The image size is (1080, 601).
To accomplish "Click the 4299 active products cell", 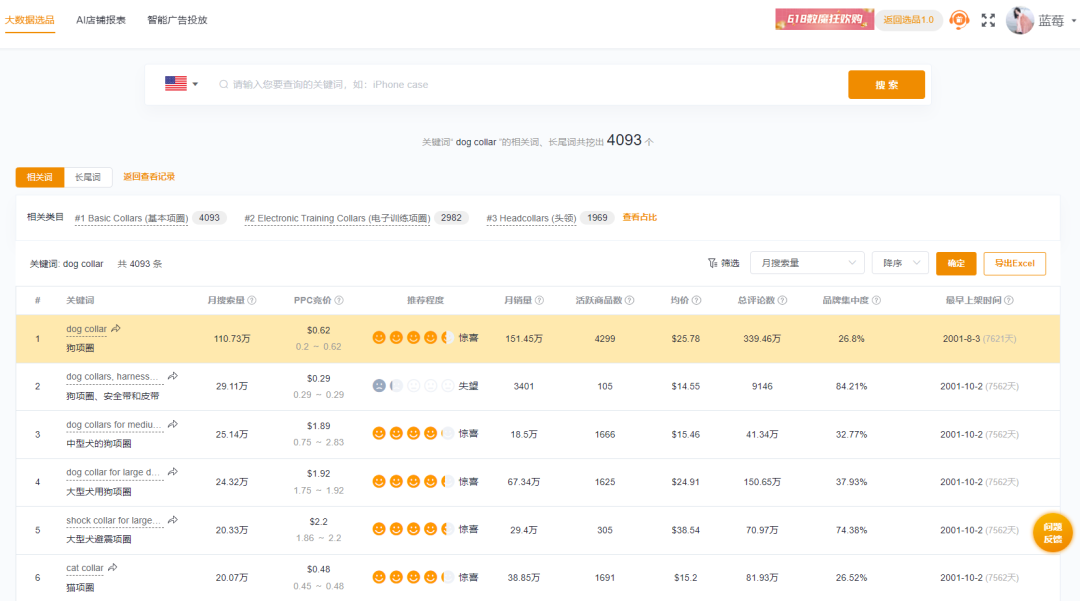I will [x=605, y=339].
